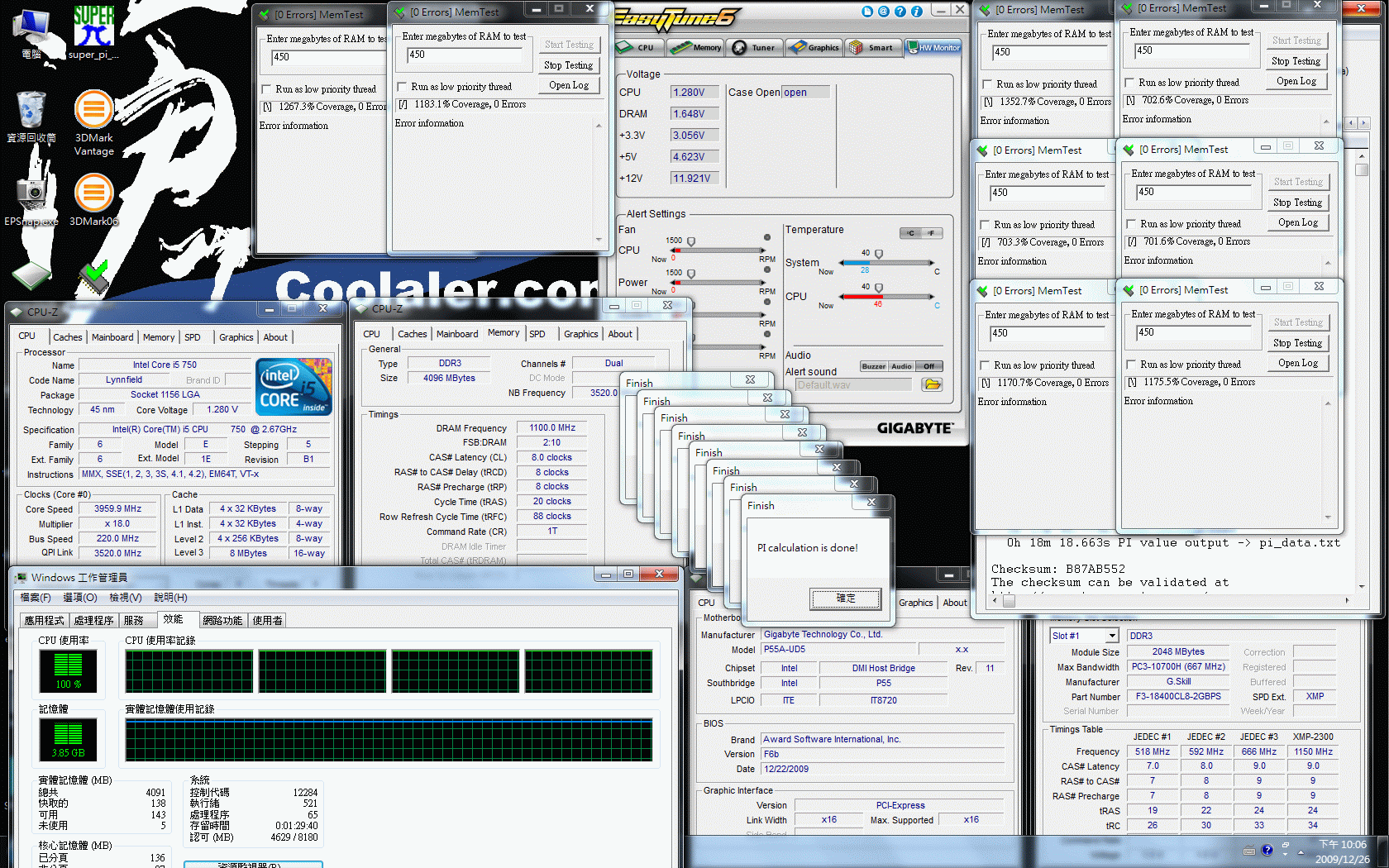
Task: Click the Super PI horizontal scrollbar thumb
Action: pos(1010,602)
